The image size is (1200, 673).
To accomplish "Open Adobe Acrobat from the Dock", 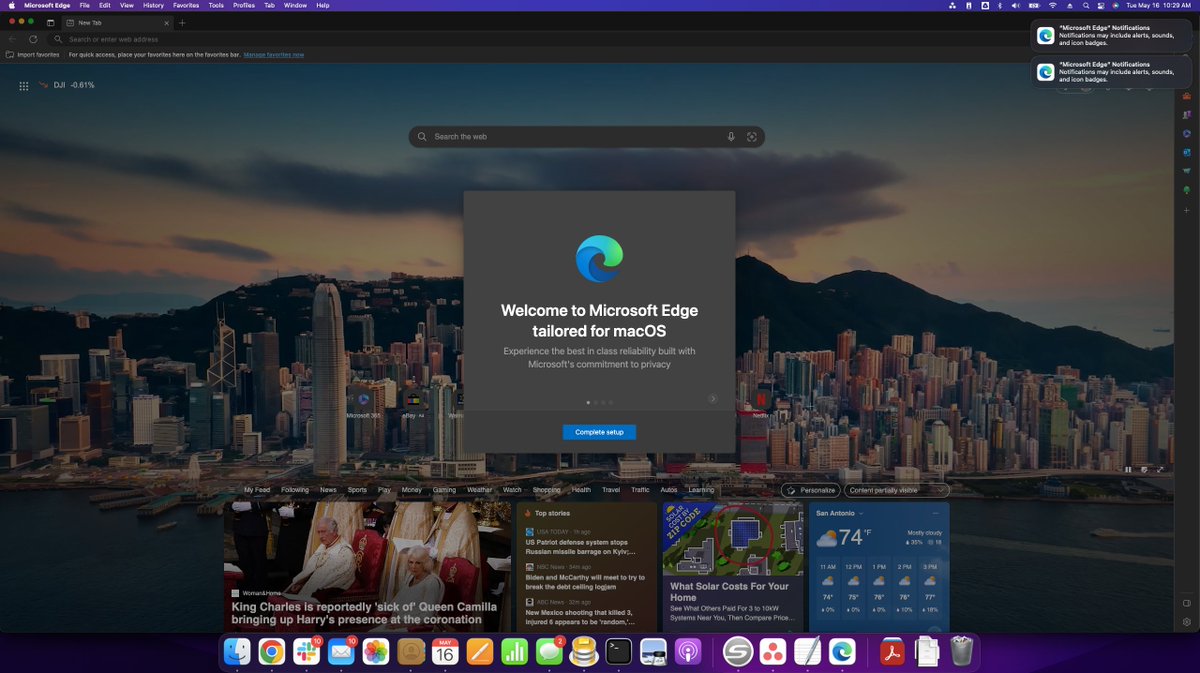I will point(892,652).
